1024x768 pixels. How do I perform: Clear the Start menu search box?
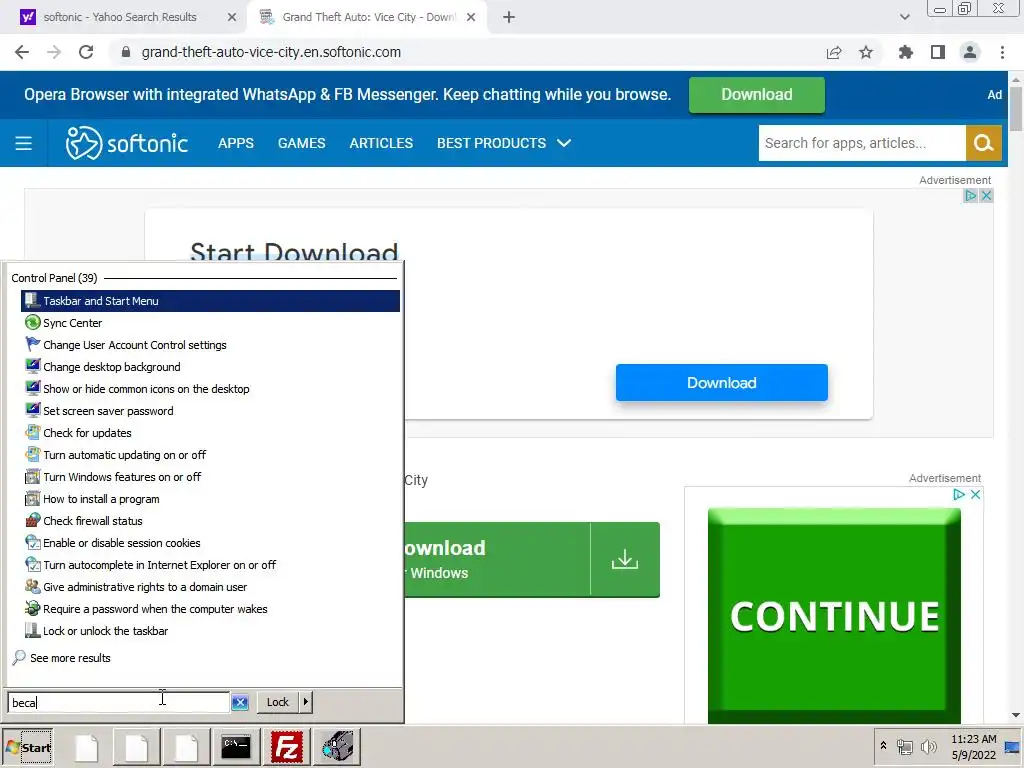coord(240,702)
